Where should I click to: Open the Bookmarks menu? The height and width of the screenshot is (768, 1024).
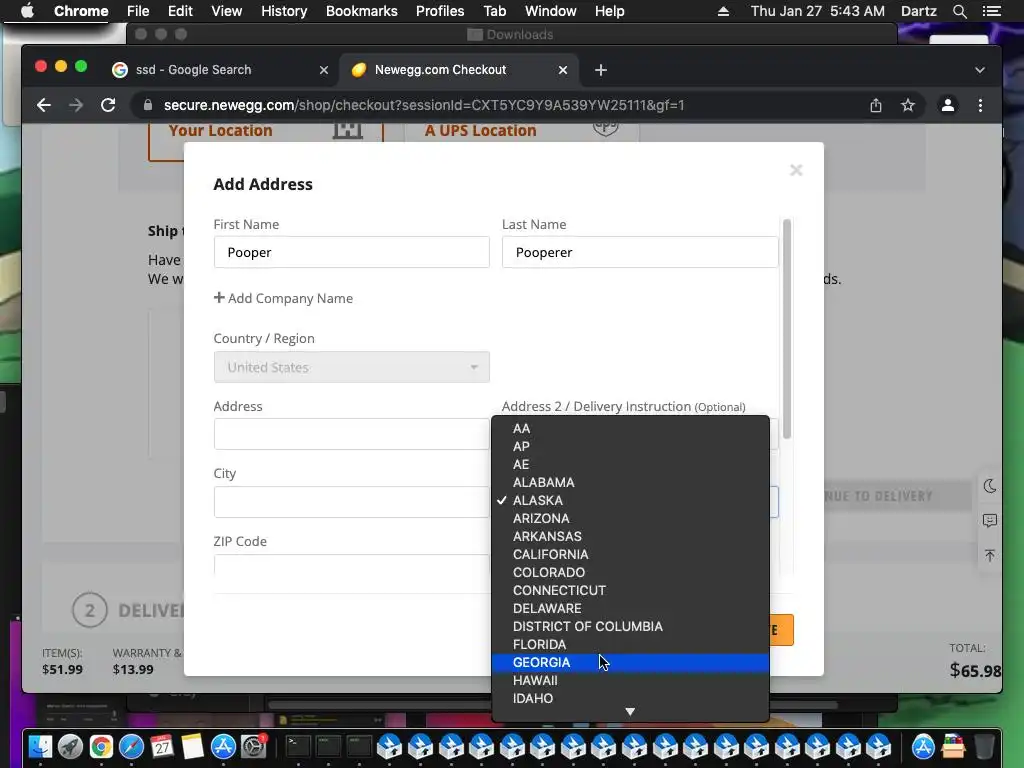[x=362, y=11]
